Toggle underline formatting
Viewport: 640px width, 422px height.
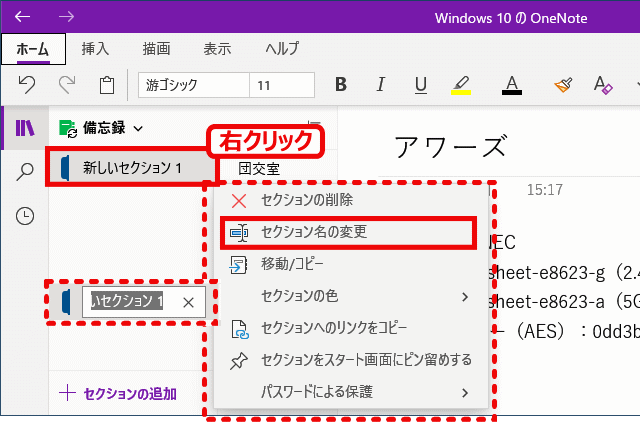click(420, 85)
